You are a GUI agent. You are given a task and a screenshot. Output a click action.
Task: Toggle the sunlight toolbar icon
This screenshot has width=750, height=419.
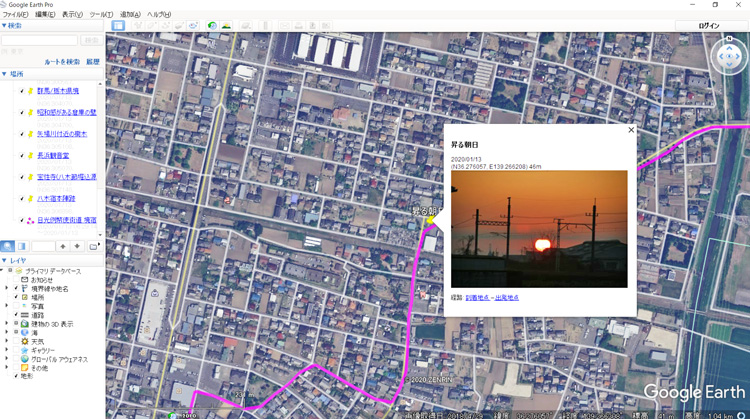coord(226,25)
